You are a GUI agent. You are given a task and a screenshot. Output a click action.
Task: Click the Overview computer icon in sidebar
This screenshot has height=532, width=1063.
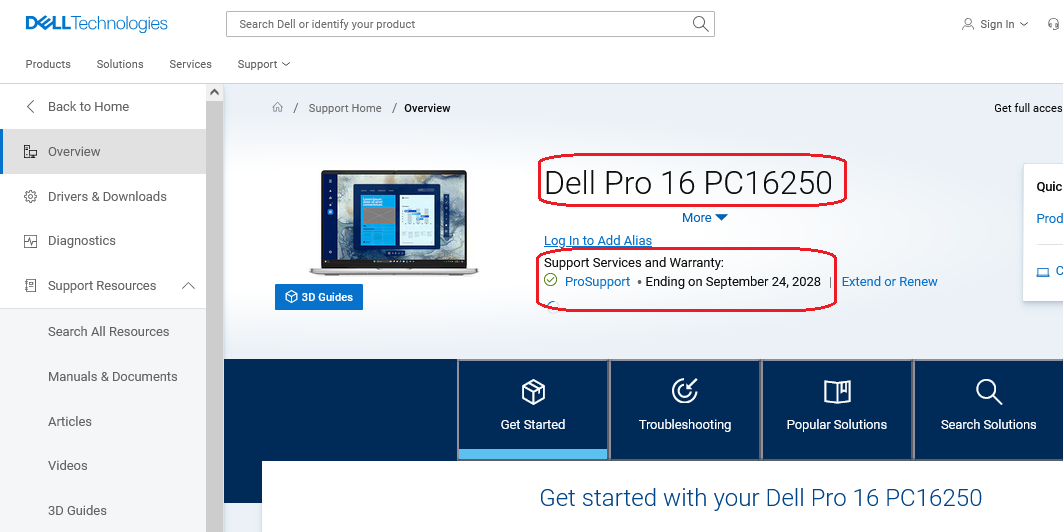pyautogui.click(x=30, y=151)
